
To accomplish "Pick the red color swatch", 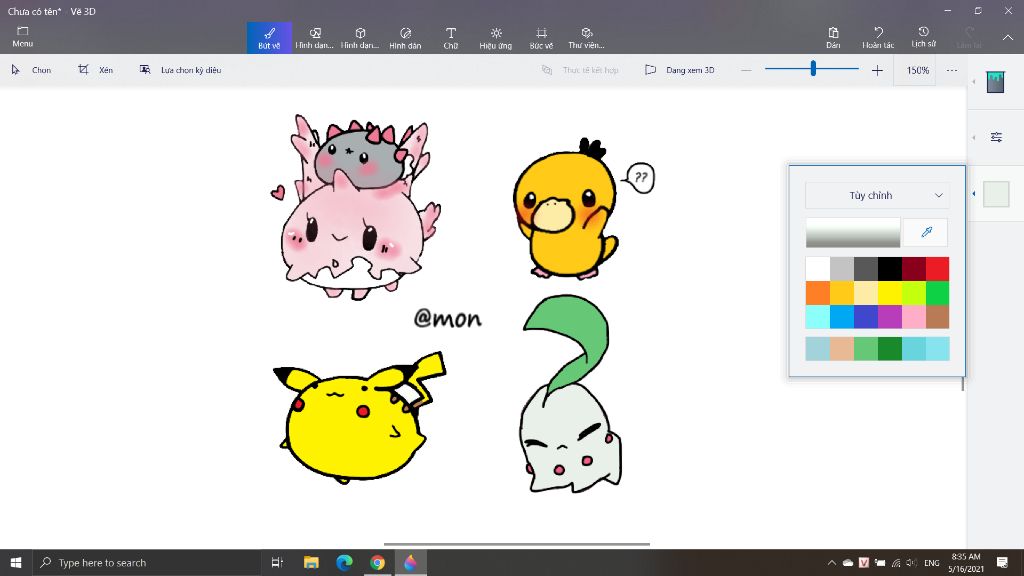I will (x=937, y=268).
